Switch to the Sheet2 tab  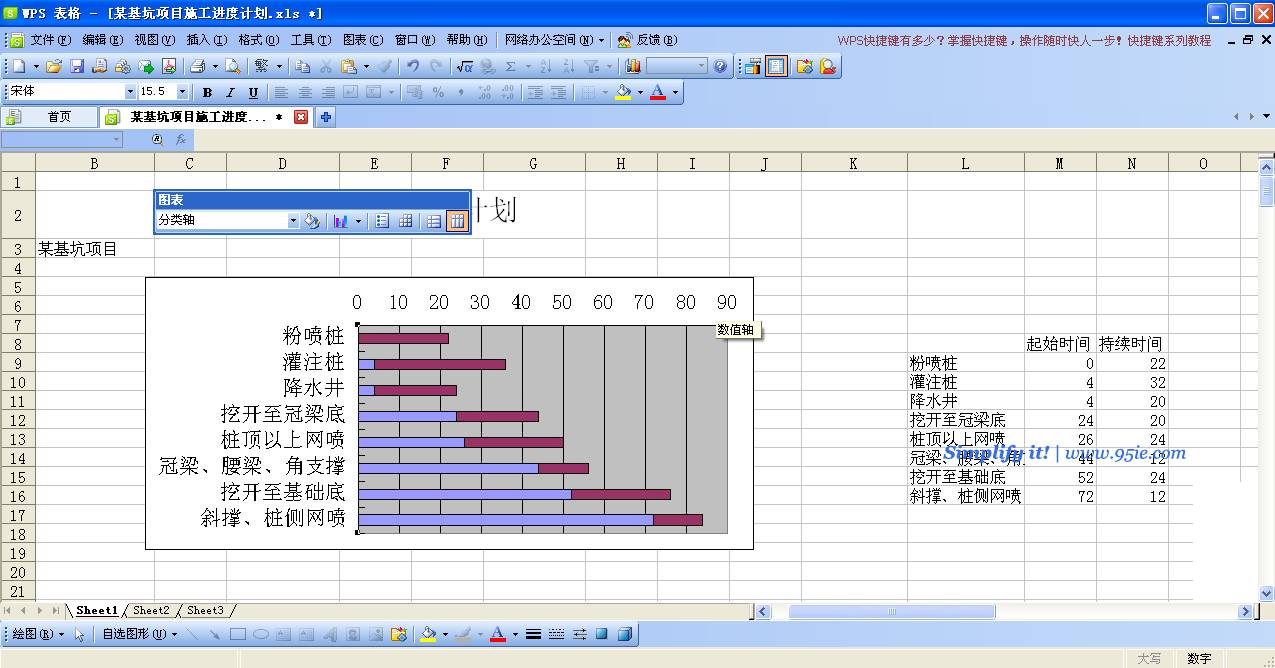[151, 610]
